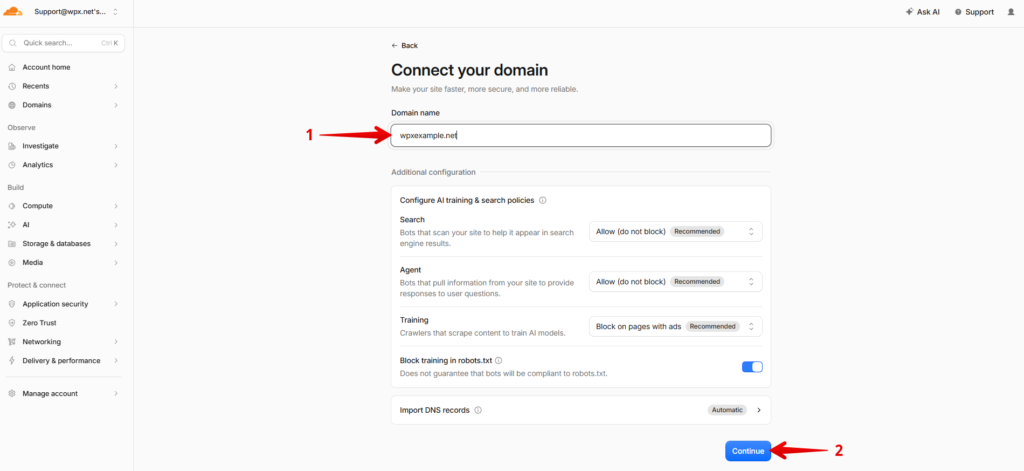Screen dimensions: 1024x471
Task: Open the Search policy dropdown
Action: click(x=675, y=231)
